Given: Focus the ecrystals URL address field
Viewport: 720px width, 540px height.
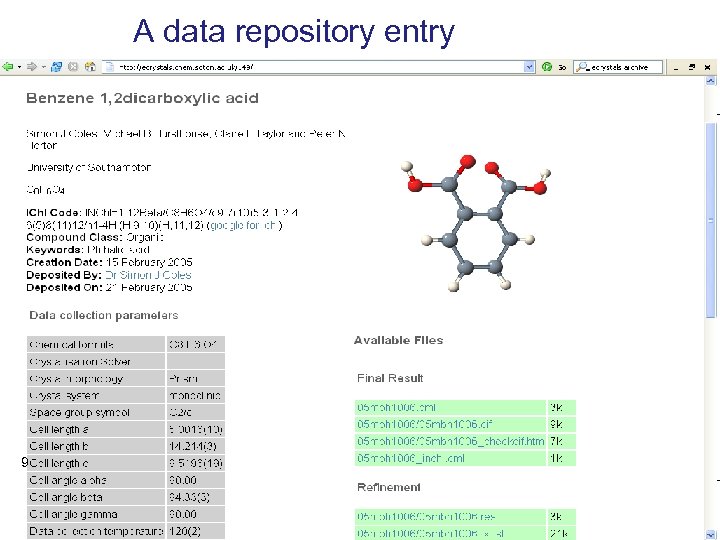Looking at the screenshot, I should click(319, 67).
